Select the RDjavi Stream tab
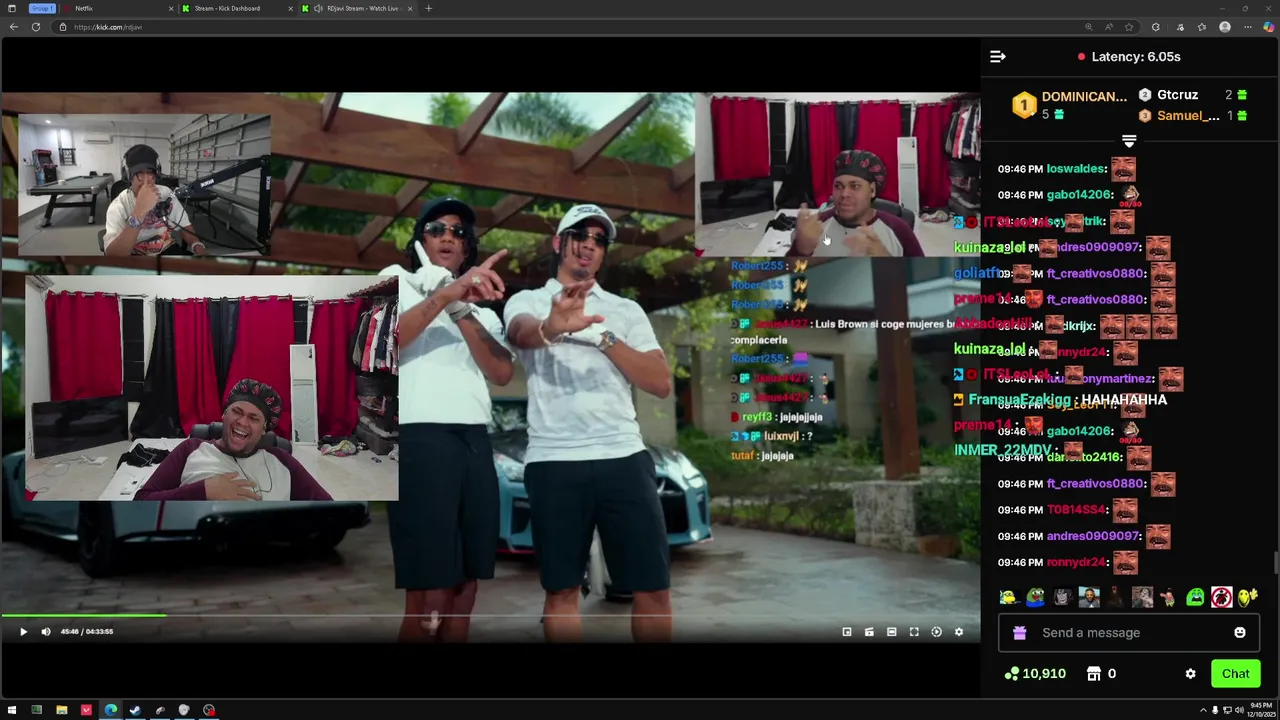The height and width of the screenshot is (720, 1280). 358,8
